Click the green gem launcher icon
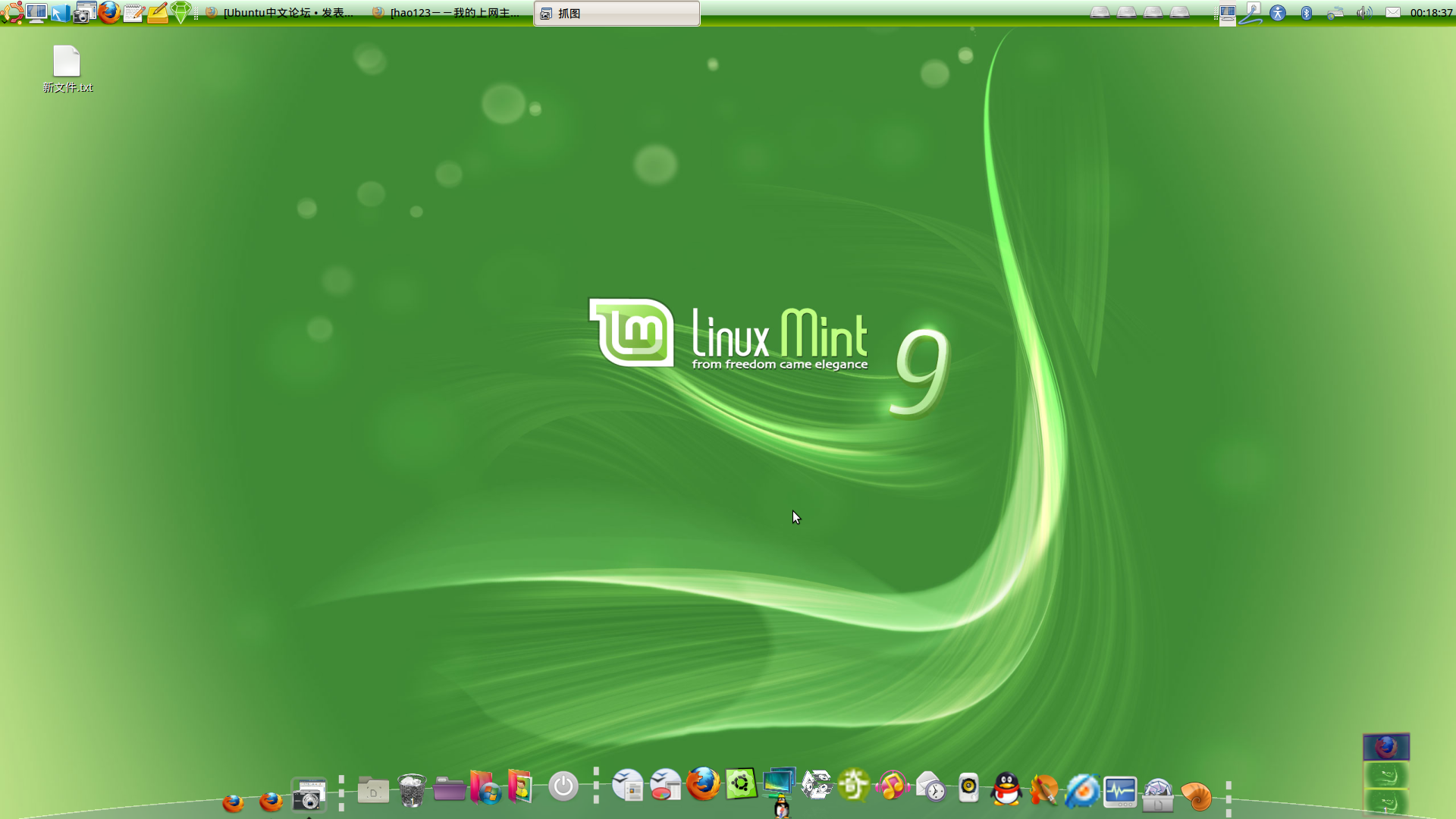 click(x=180, y=12)
